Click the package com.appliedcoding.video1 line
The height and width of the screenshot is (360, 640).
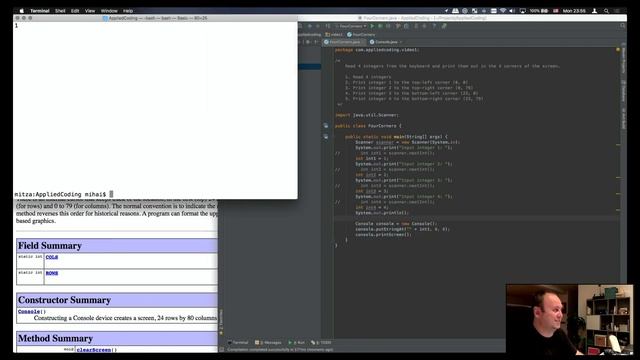377,50
